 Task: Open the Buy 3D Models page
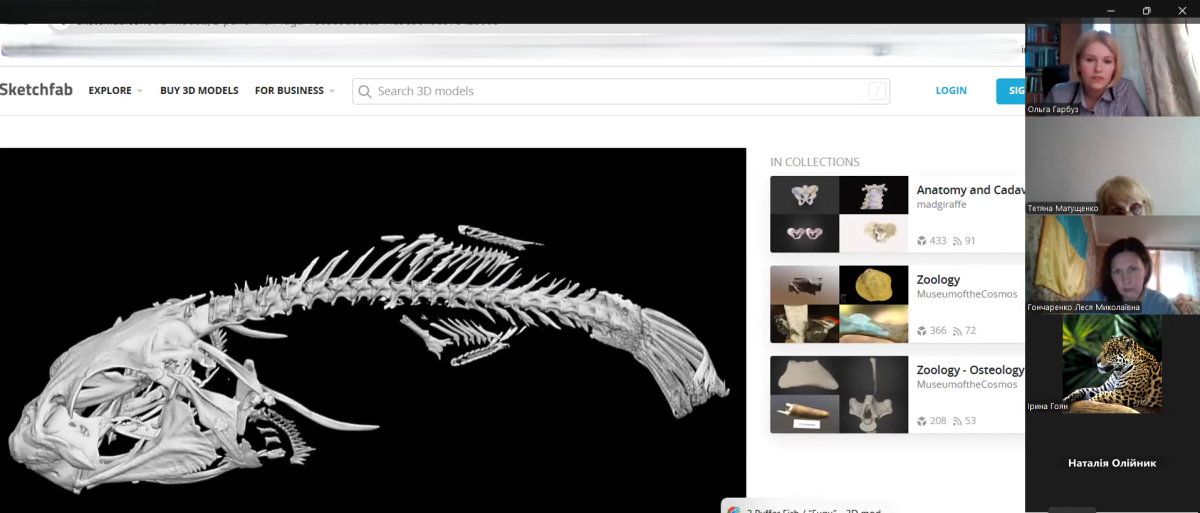[199, 91]
